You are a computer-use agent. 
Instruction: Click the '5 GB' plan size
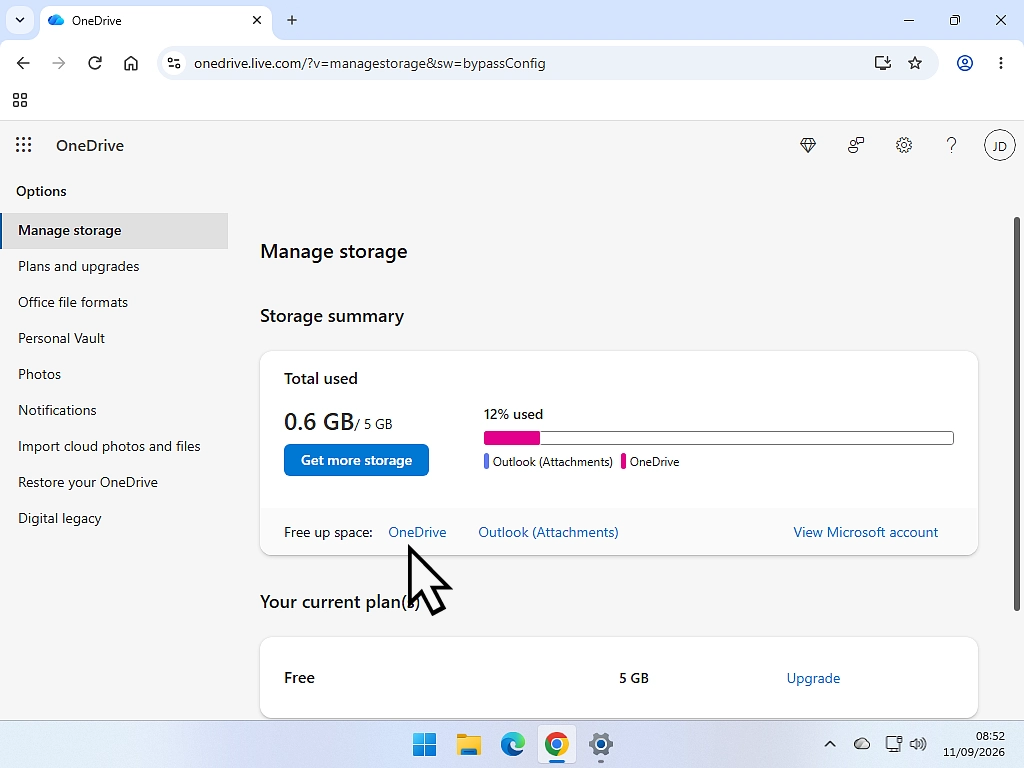click(633, 678)
